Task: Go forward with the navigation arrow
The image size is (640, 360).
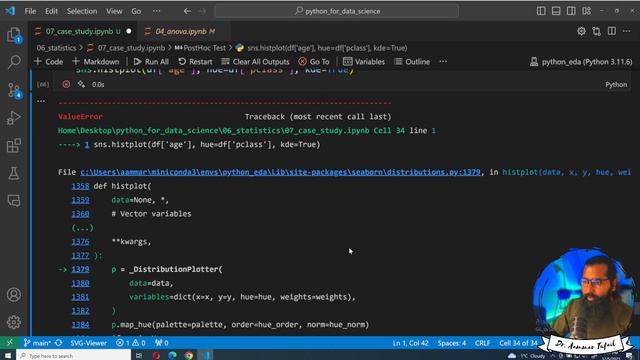Action: [x=202, y=11]
